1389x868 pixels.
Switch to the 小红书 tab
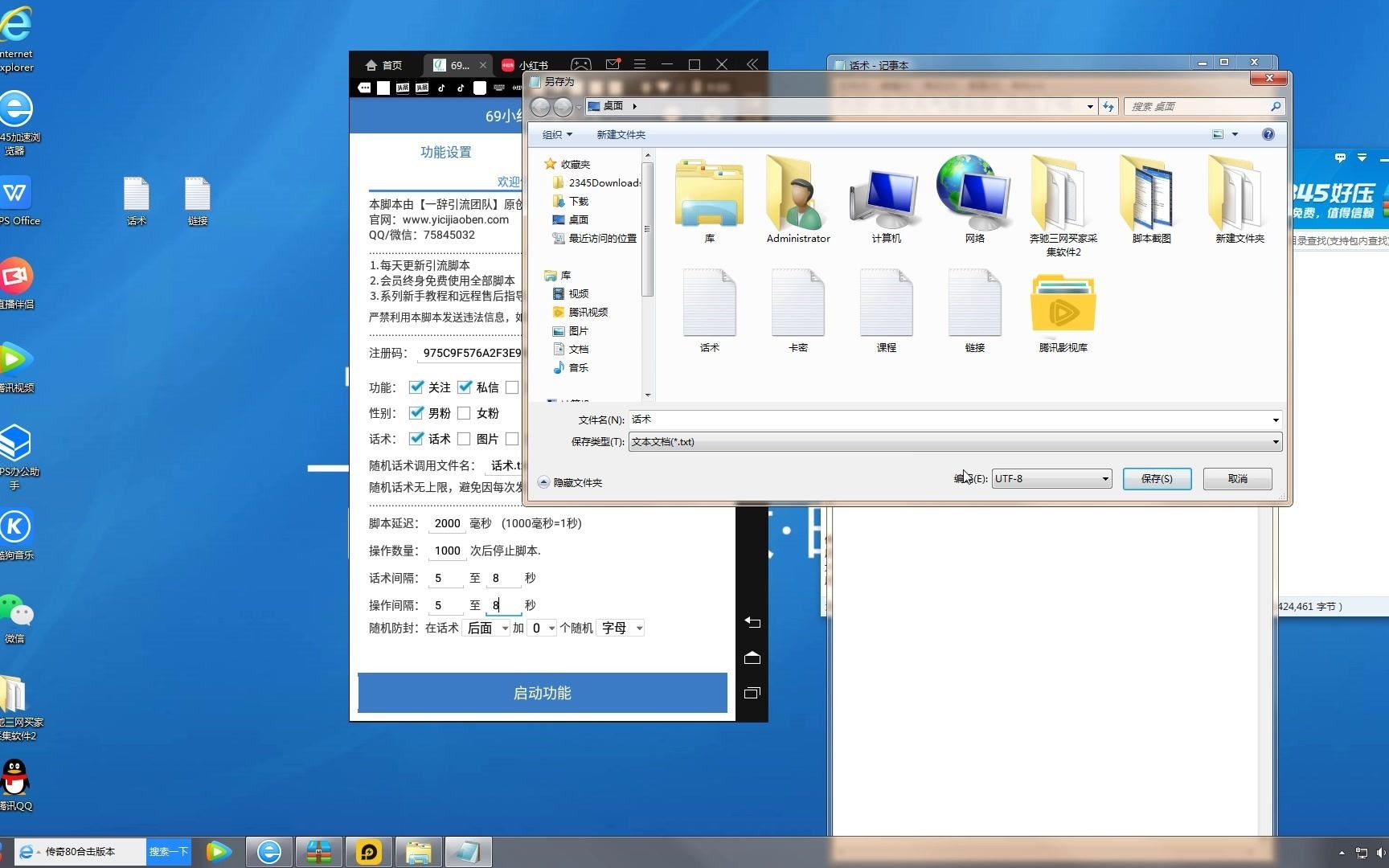526,65
